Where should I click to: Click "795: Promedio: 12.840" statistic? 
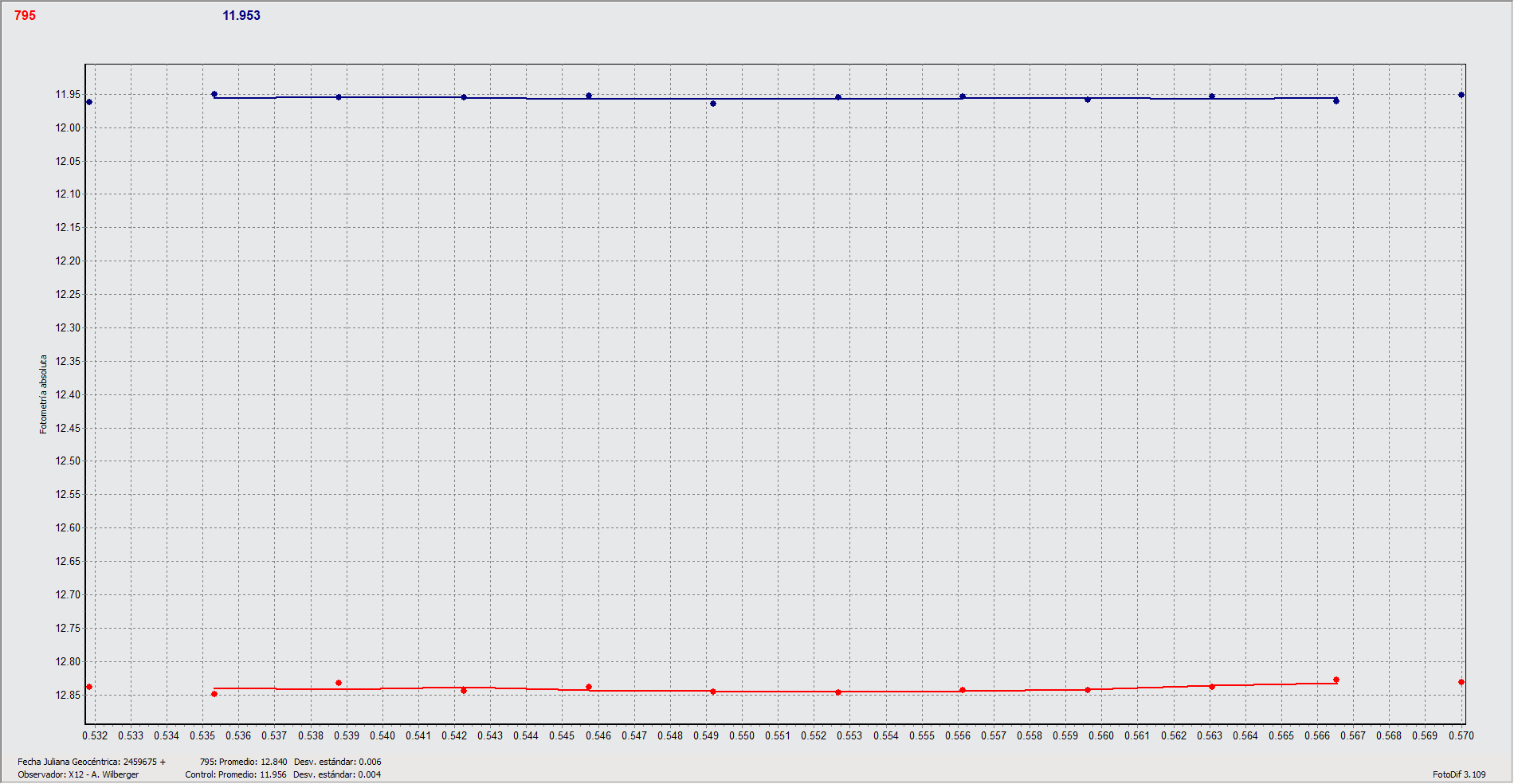click(243, 762)
